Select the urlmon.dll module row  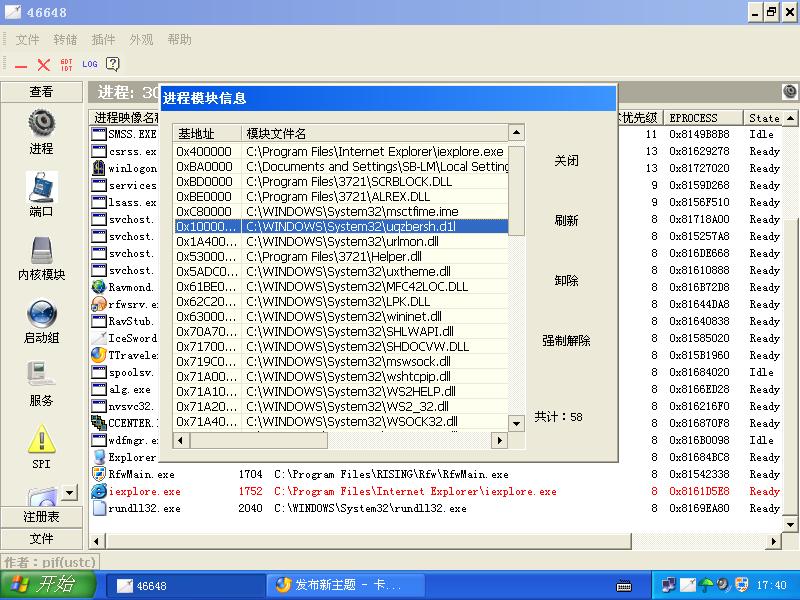(x=341, y=241)
